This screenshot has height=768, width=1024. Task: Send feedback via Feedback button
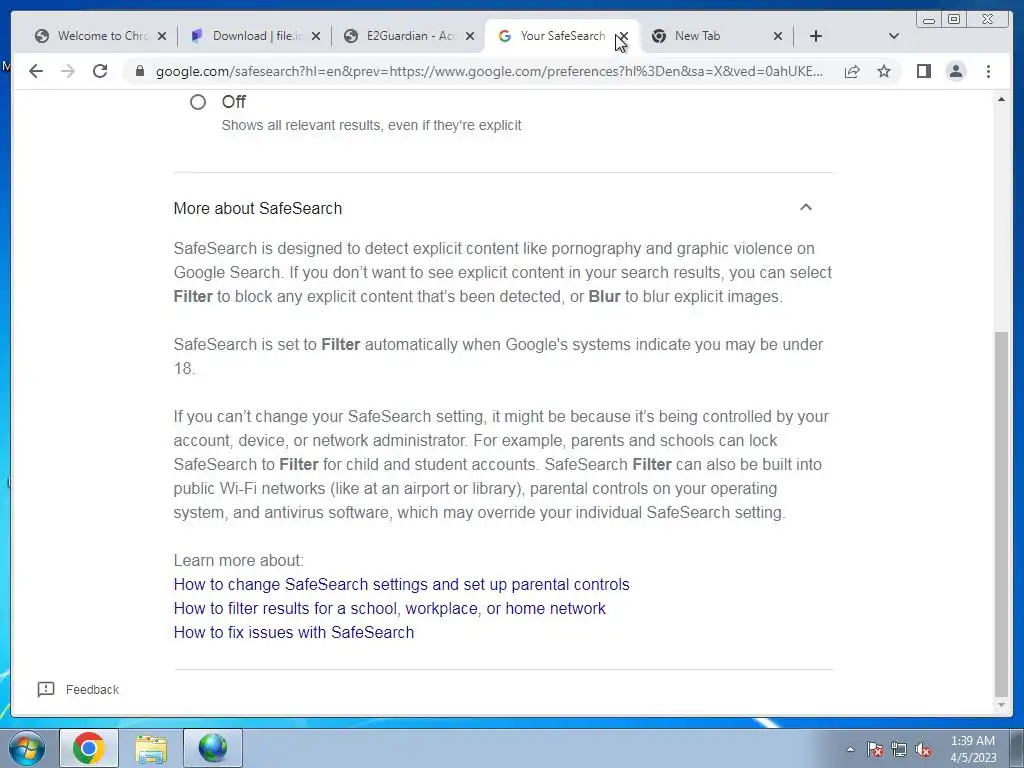click(x=78, y=690)
